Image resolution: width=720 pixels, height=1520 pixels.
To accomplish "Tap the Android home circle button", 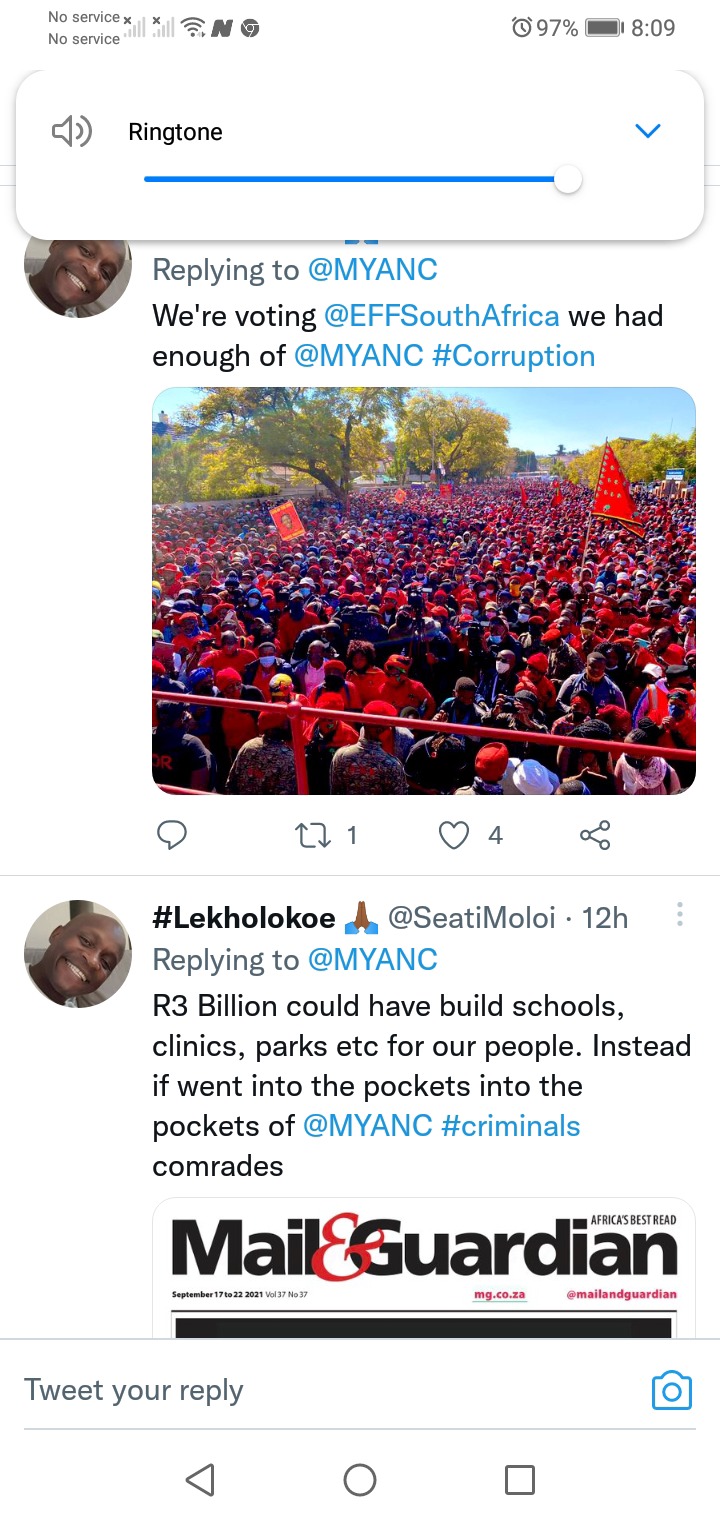I will click(x=360, y=1479).
